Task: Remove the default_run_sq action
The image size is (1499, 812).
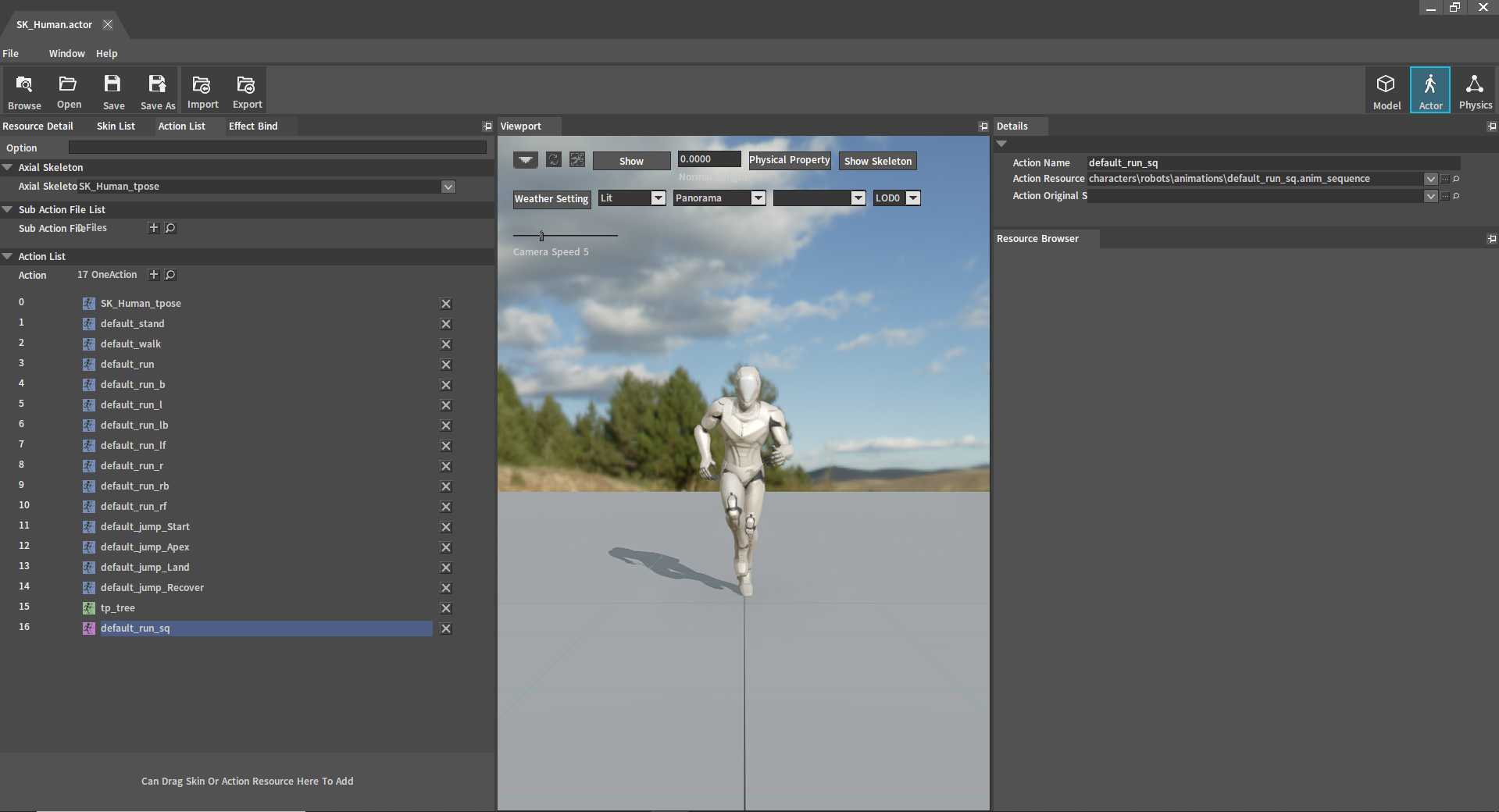Action: (x=446, y=629)
